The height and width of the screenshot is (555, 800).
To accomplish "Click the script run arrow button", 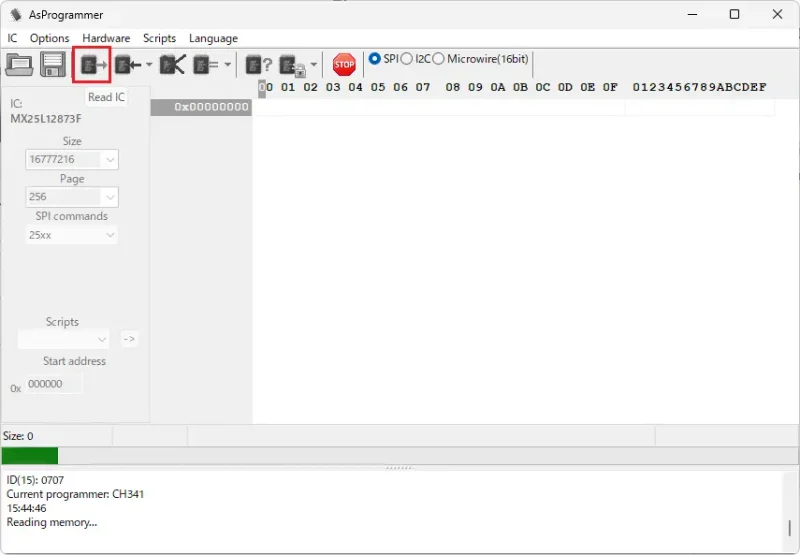I will coord(129,339).
